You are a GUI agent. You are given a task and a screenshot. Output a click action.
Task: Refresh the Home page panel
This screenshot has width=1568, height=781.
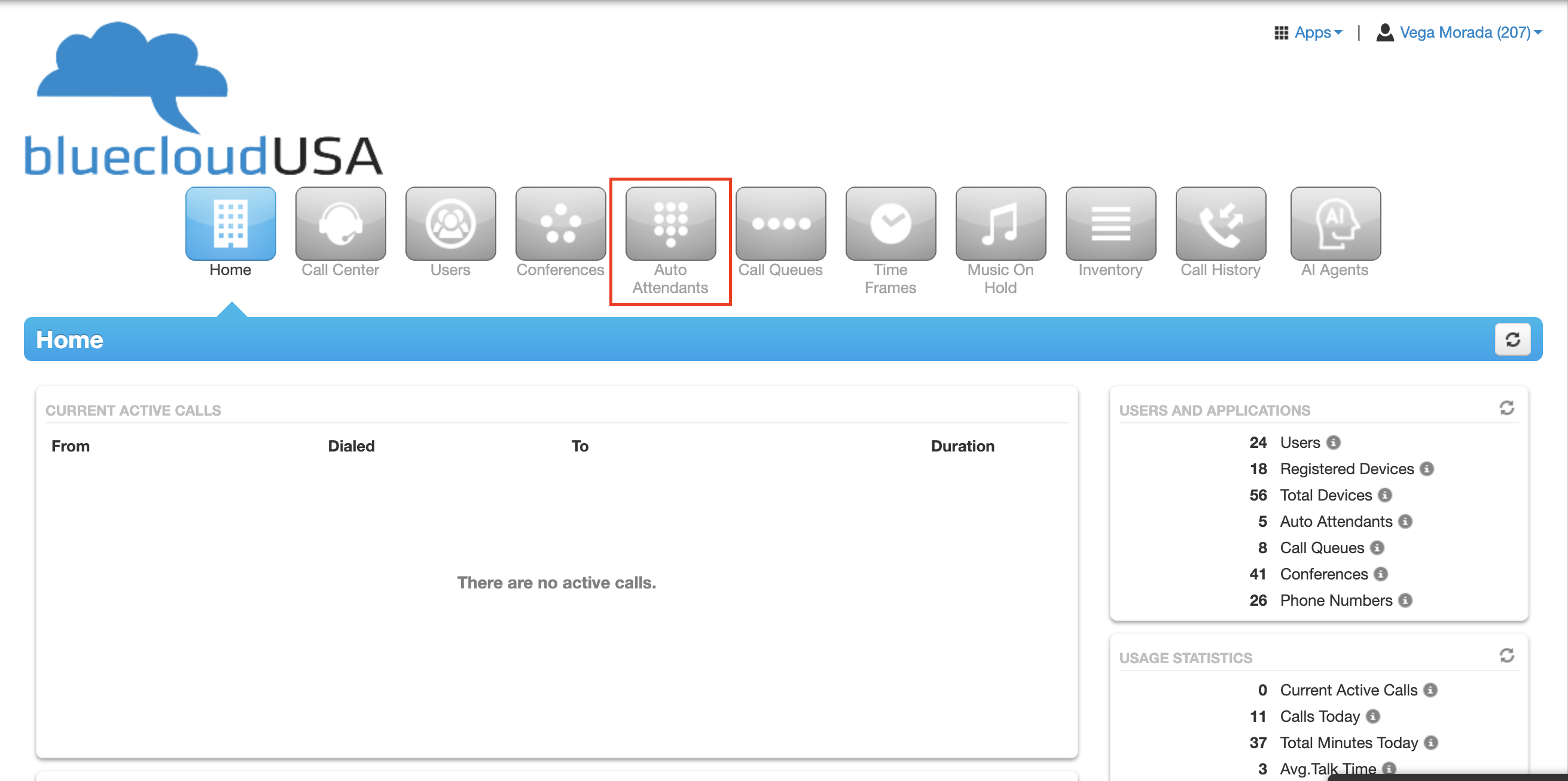click(1512, 339)
